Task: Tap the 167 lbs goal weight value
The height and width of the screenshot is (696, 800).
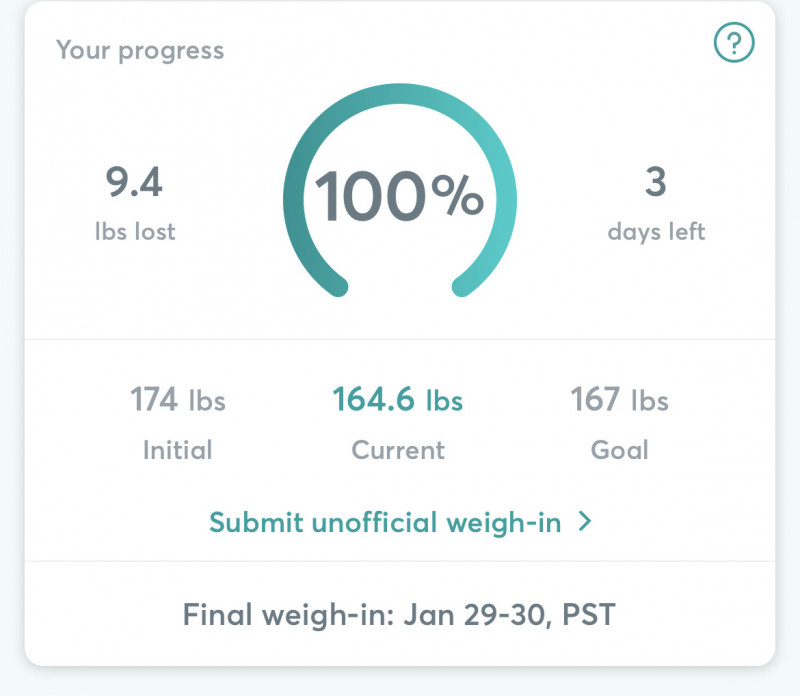Action: coord(619,401)
